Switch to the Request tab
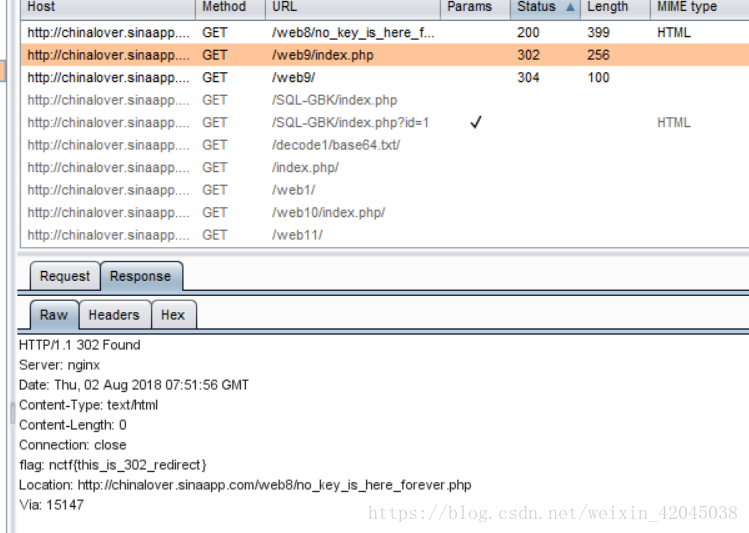 65,276
